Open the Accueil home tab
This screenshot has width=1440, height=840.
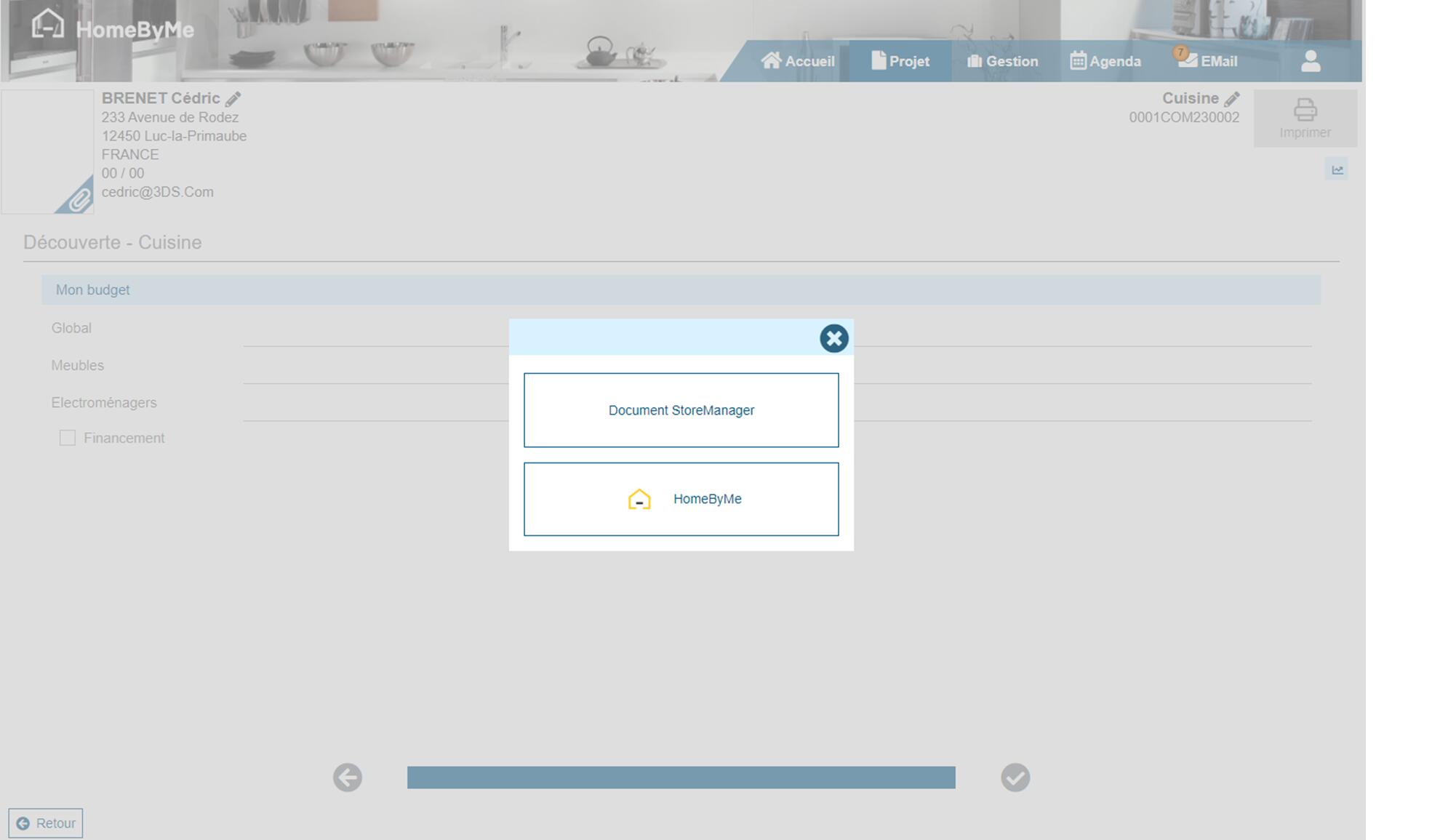click(x=798, y=61)
